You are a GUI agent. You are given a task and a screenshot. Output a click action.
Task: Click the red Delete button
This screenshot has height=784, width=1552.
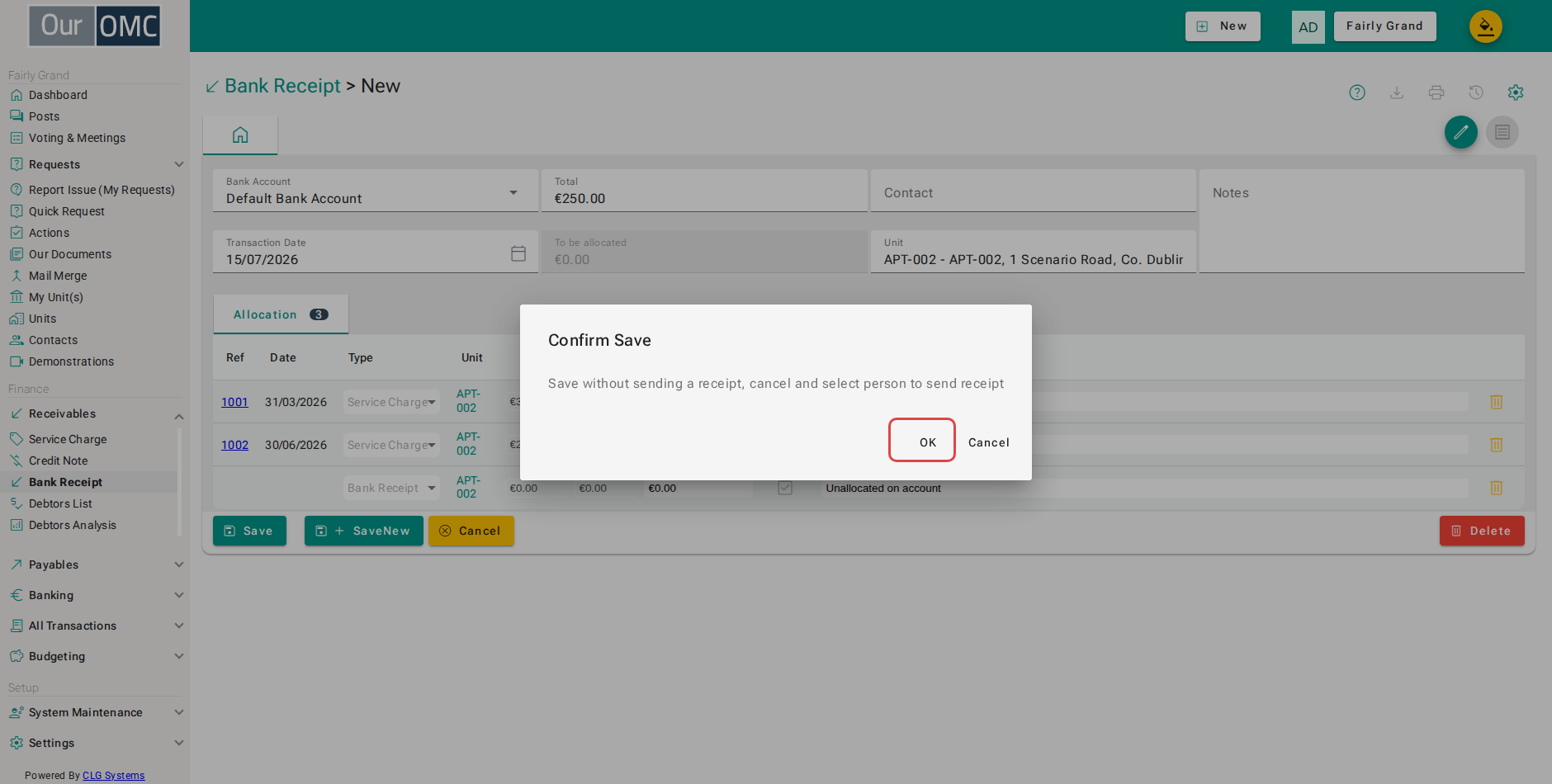coord(1482,531)
